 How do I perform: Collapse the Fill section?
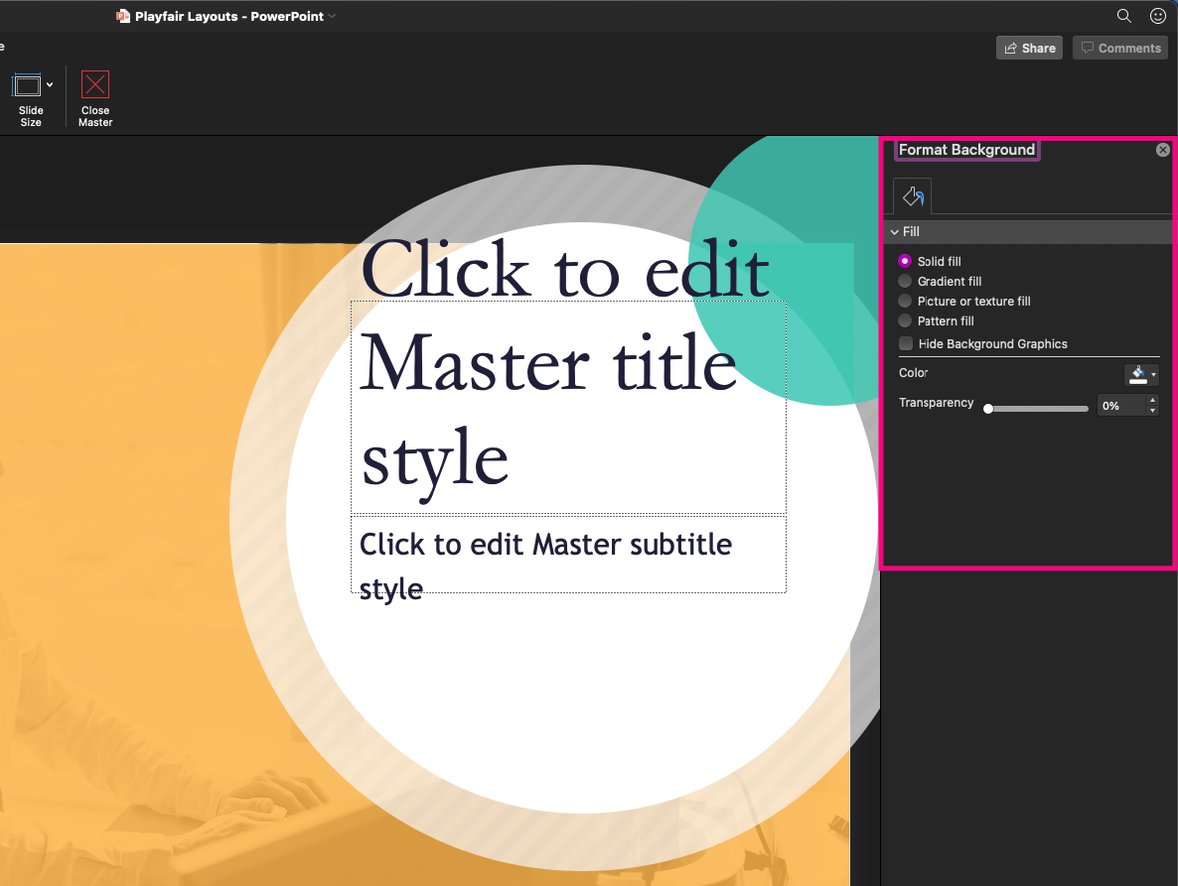(x=895, y=231)
